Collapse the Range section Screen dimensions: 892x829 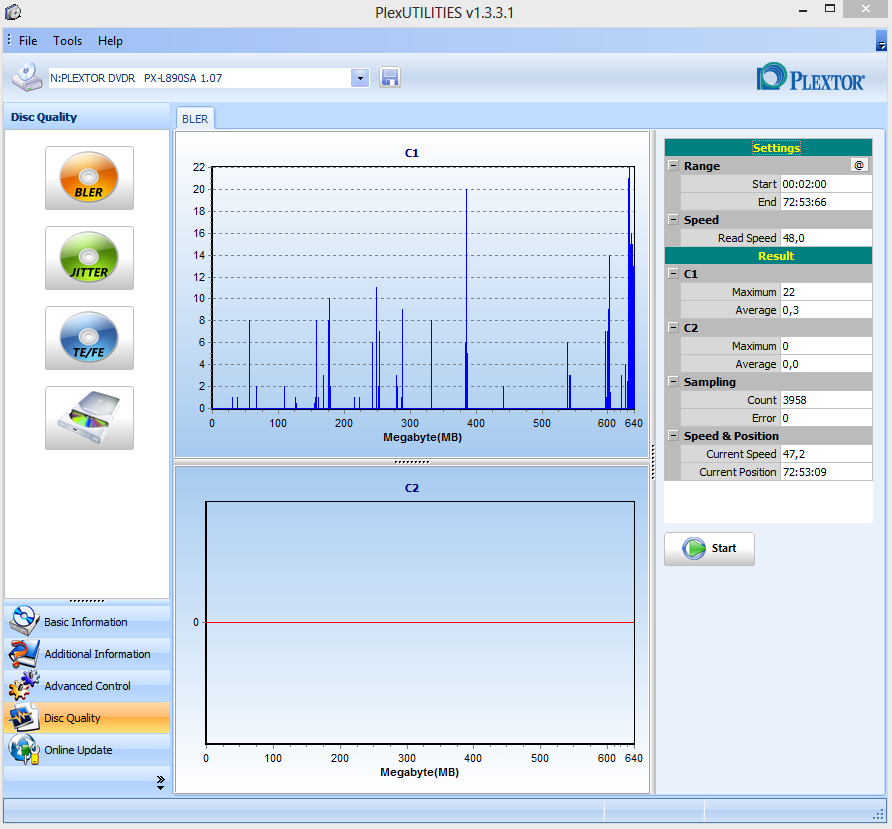tap(673, 166)
